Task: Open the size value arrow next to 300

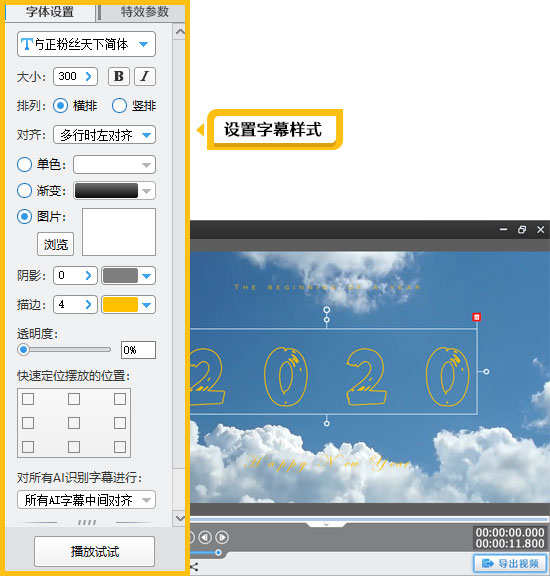Action: [x=88, y=76]
